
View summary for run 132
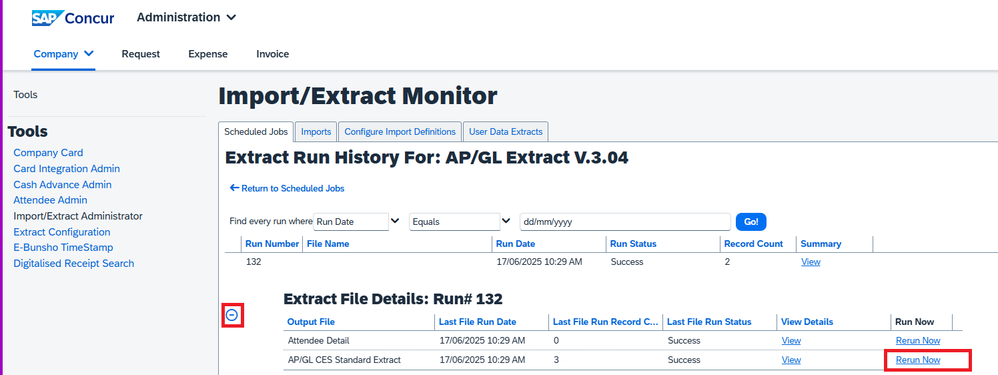click(x=810, y=262)
